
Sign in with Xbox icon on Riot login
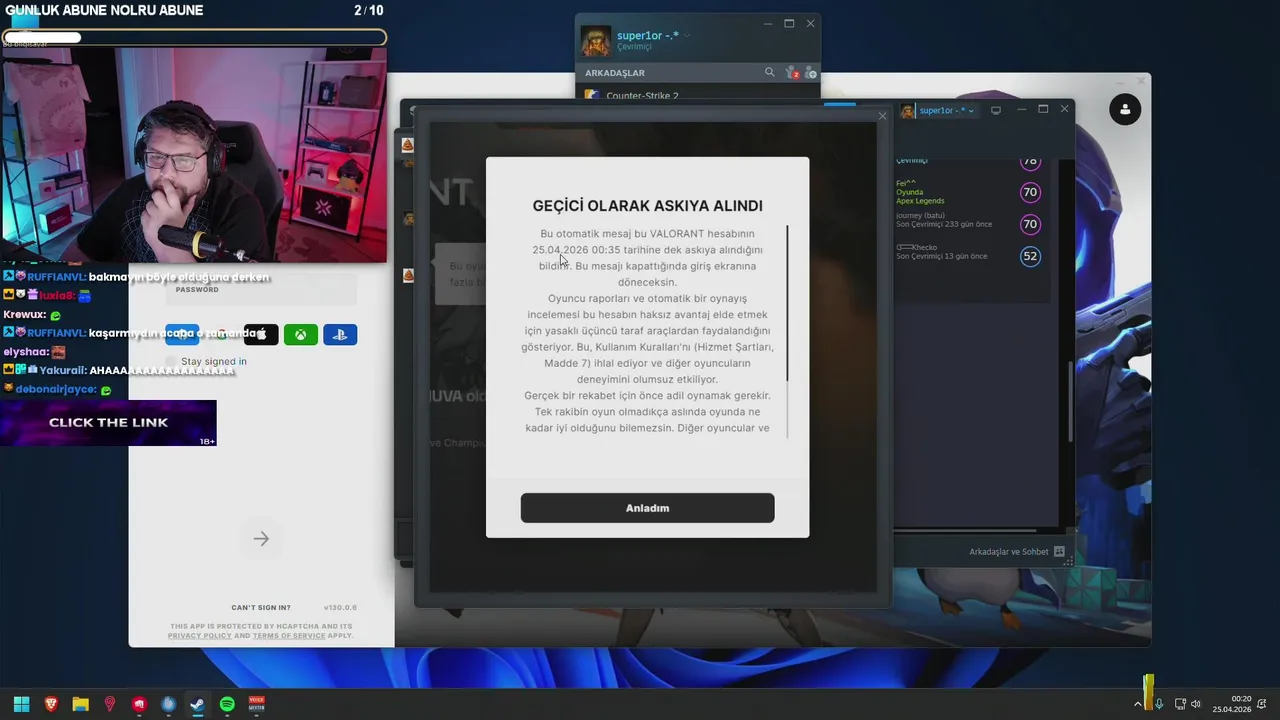tap(300, 334)
